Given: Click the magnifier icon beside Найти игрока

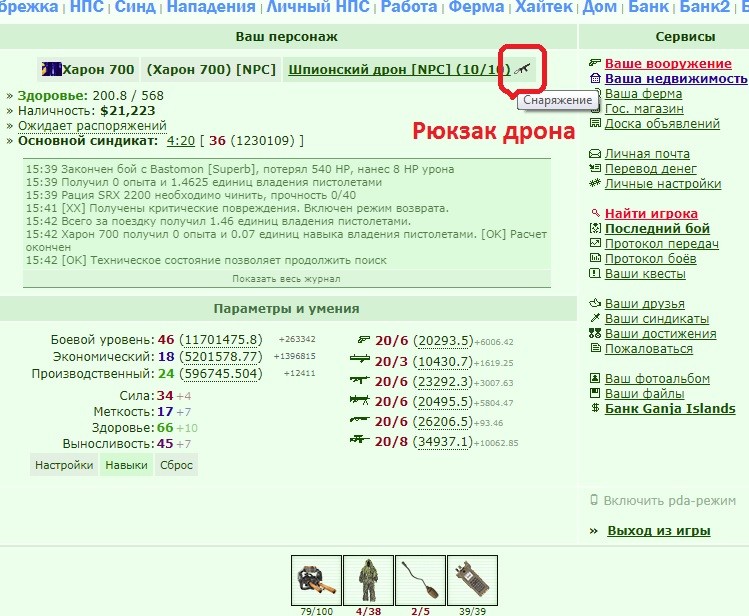Looking at the screenshot, I should [595, 212].
